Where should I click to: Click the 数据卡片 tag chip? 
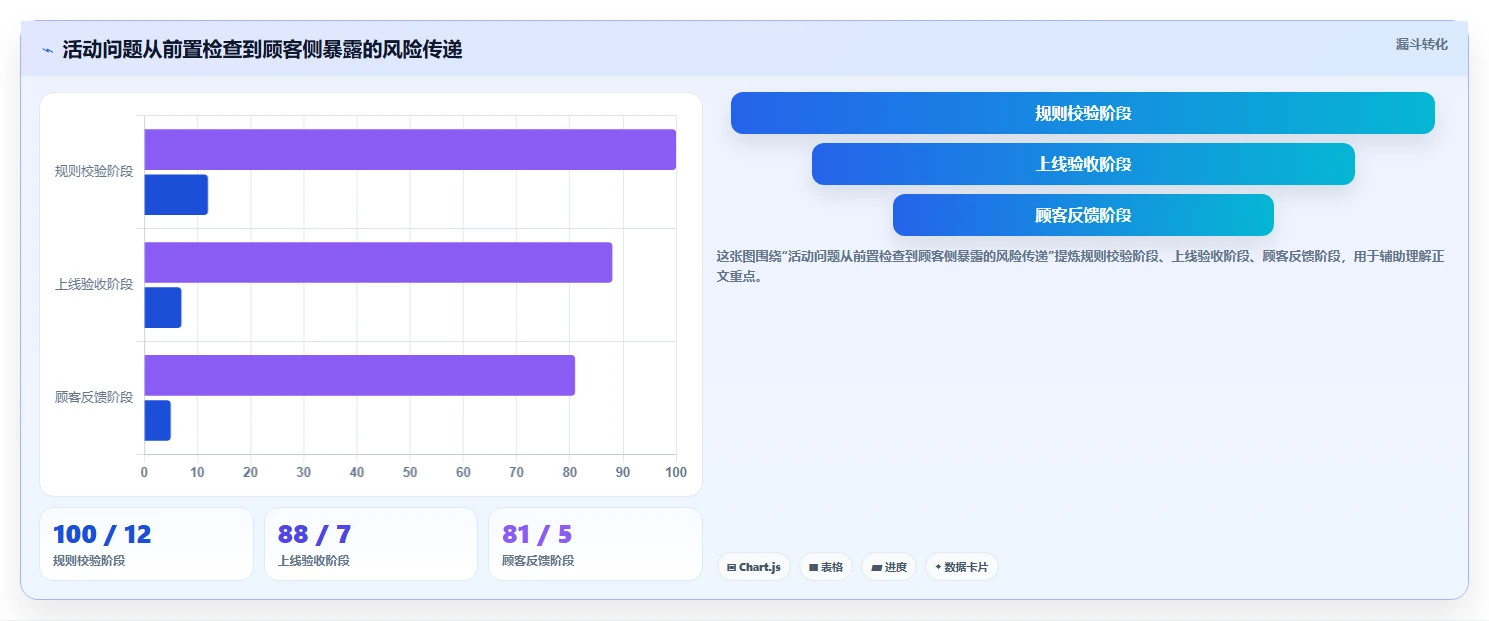(x=961, y=567)
